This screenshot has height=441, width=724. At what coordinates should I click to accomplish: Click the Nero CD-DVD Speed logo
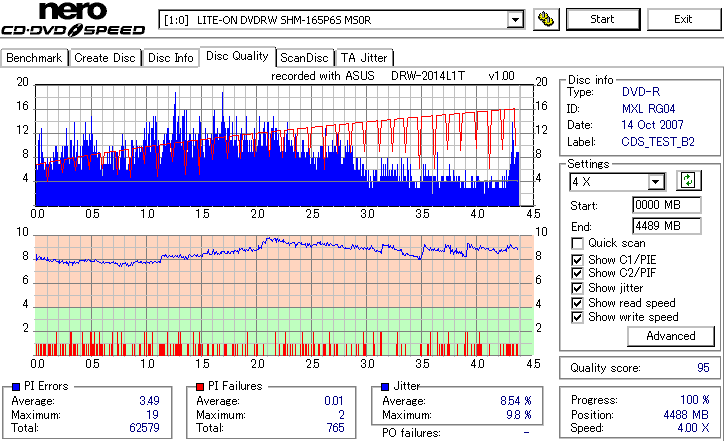point(73,19)
